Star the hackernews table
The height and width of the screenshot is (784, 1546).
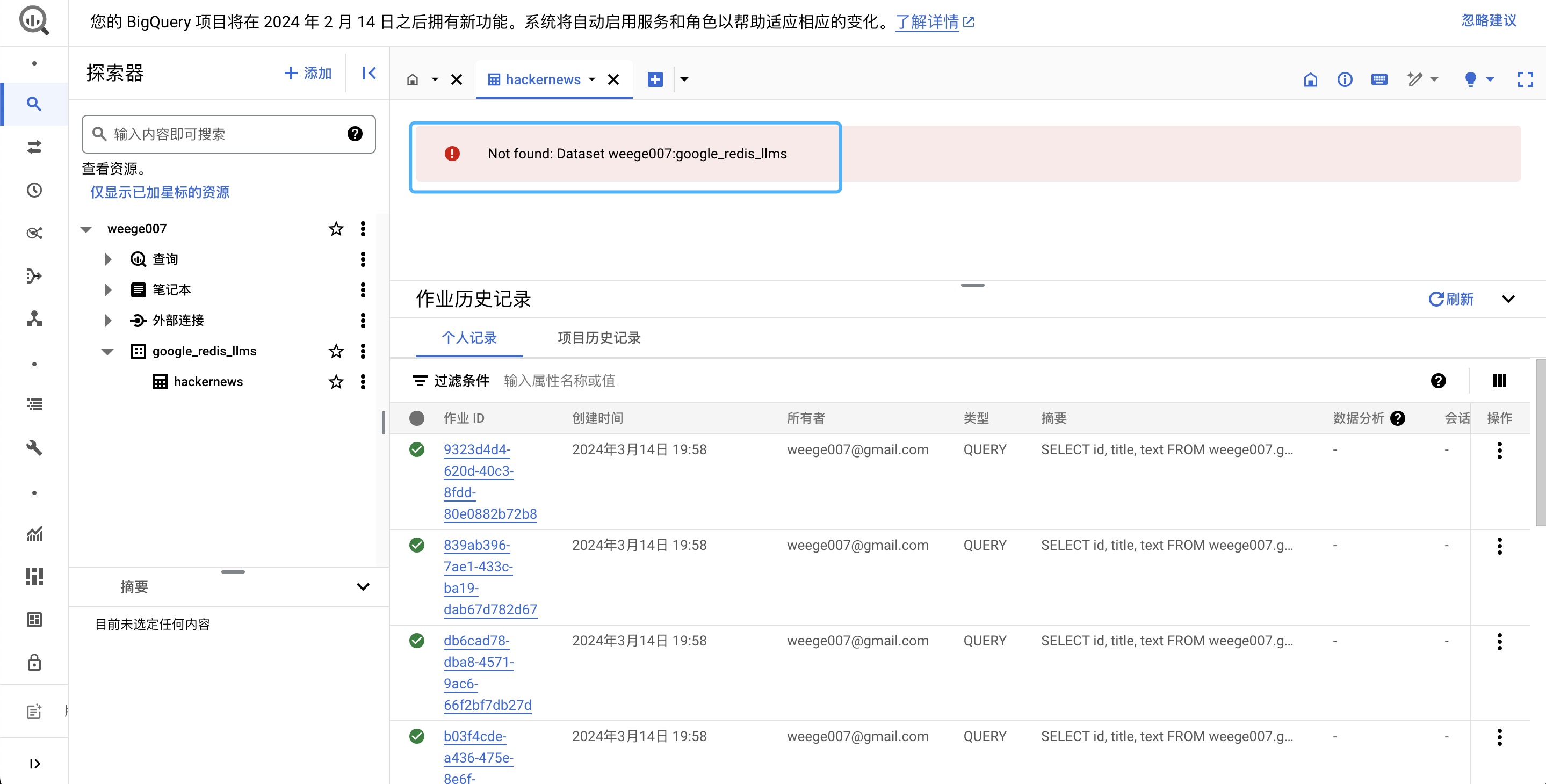click(x=336, y=381)
